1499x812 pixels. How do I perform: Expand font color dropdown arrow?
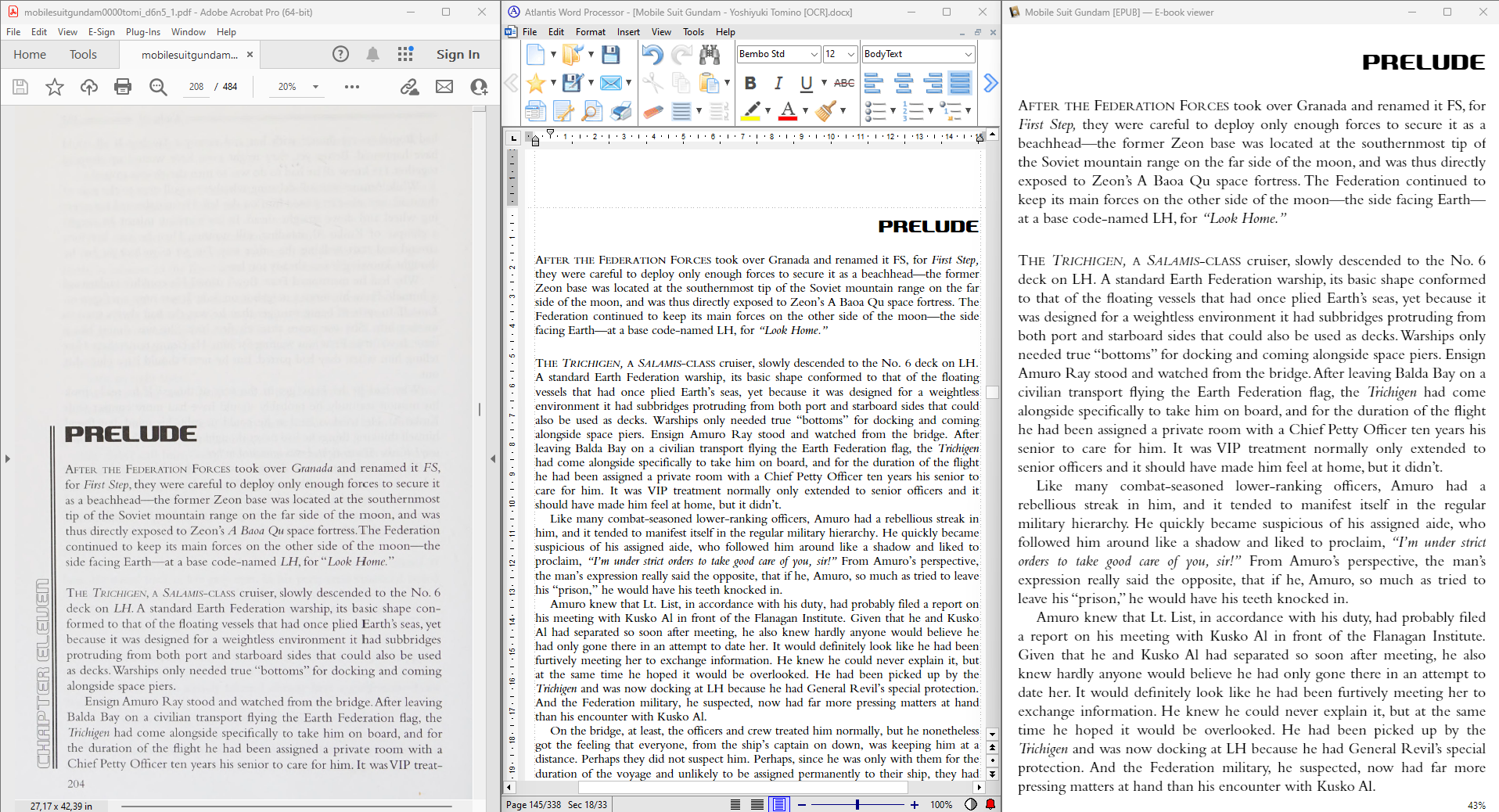[x=805, y=111]
